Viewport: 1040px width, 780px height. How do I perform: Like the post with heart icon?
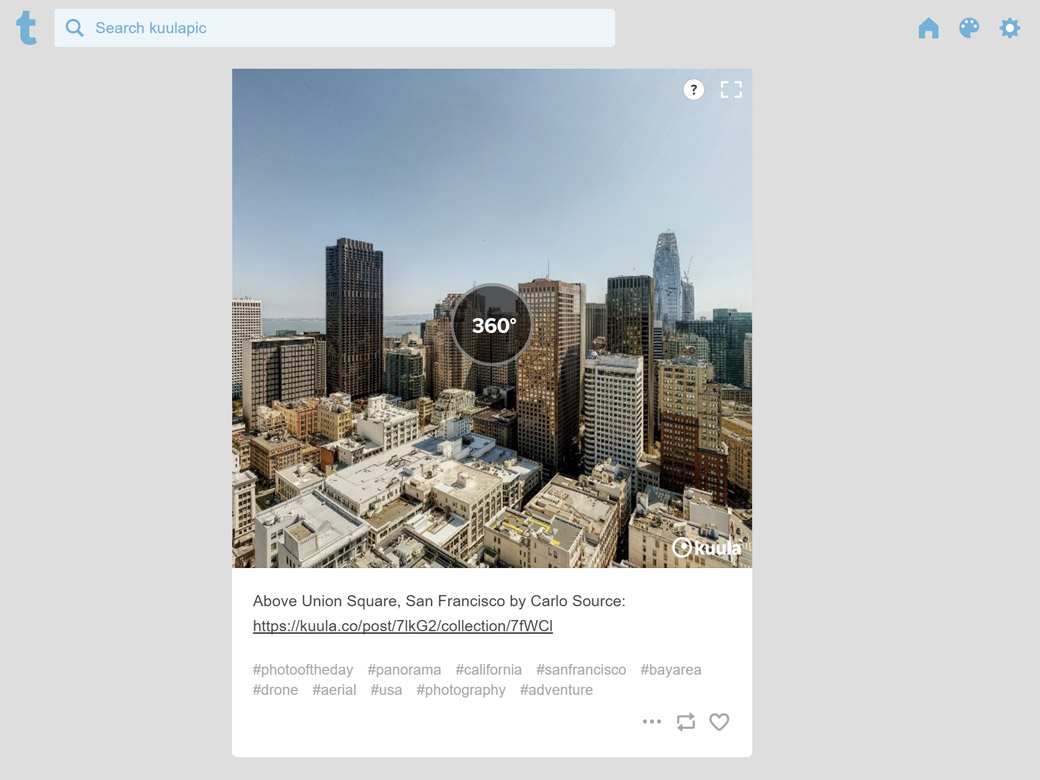pyautogui.click(x=719, y=722)
